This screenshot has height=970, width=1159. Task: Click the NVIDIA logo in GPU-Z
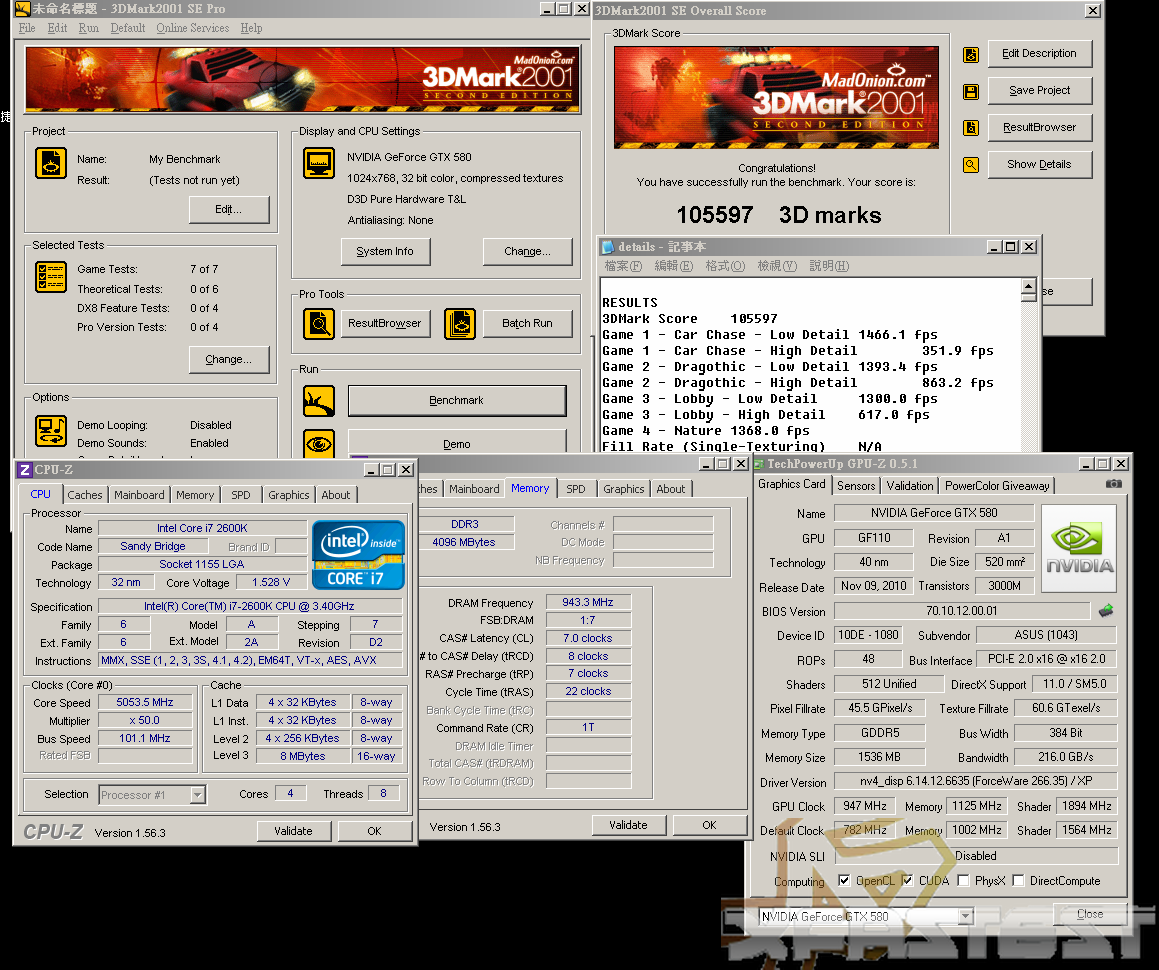pos(1079,549)
